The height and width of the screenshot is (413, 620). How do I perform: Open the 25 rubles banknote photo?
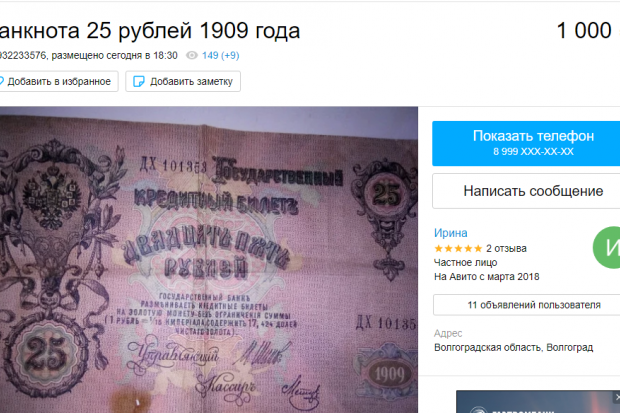click(x=209, y=260)
